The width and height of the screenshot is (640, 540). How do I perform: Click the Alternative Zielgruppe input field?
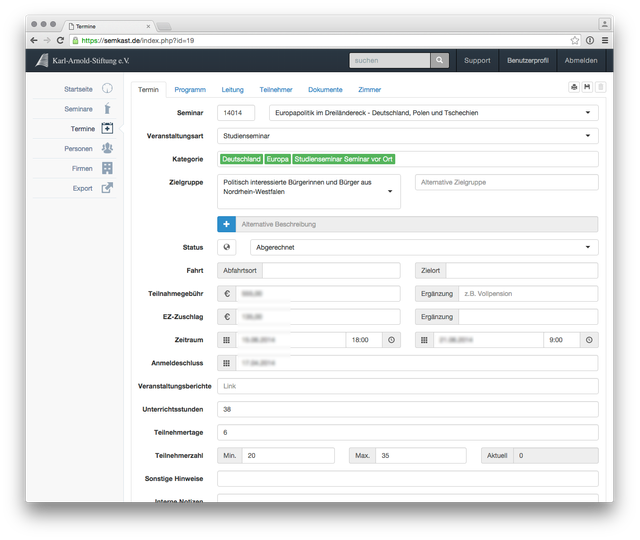506,182
